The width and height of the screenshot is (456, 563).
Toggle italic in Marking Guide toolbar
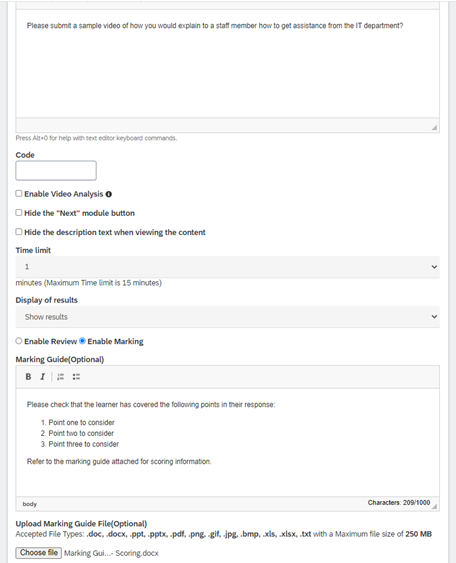point(42,377)
